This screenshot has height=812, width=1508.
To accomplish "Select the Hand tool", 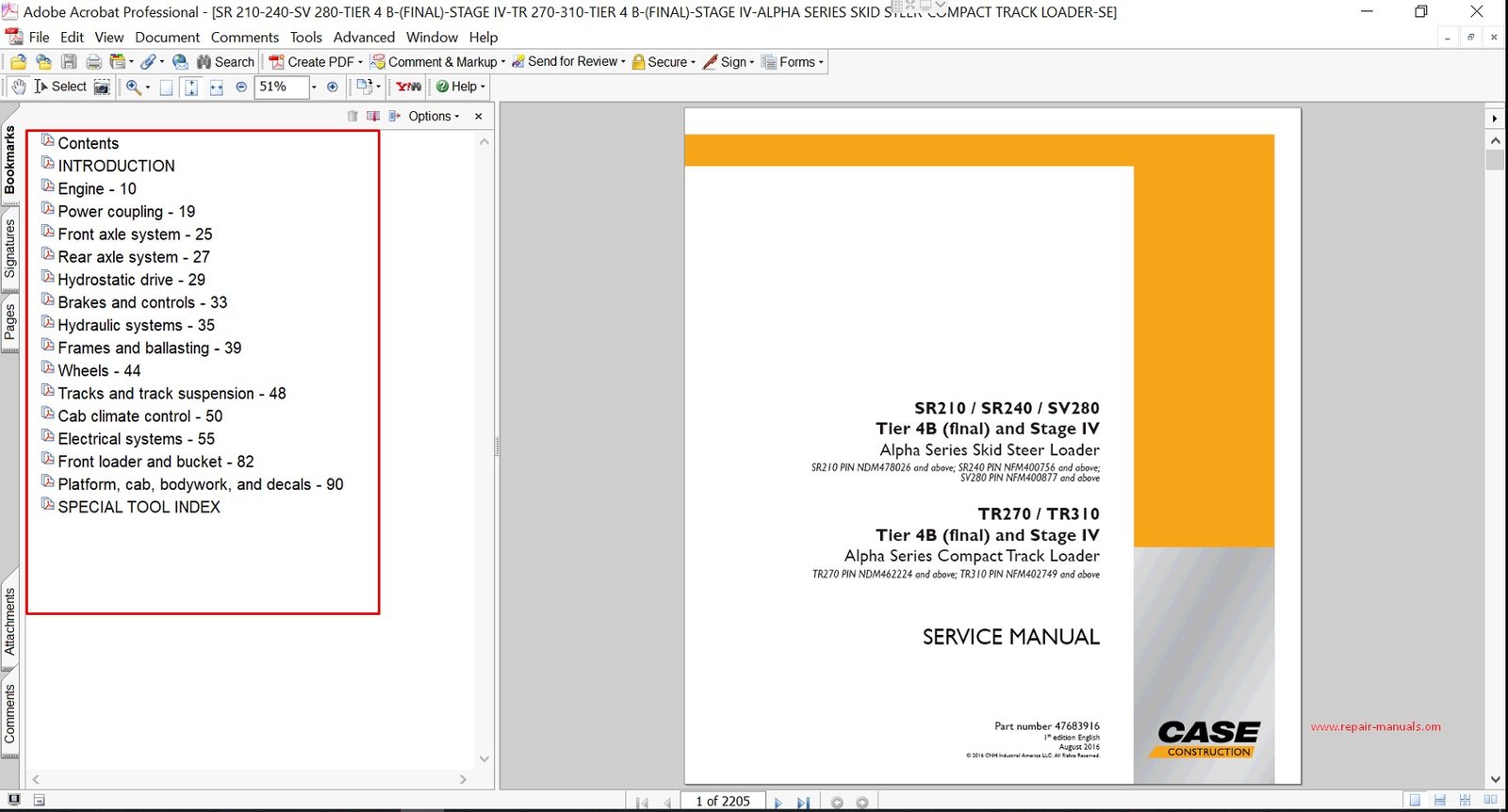I will [x=19, y=87].
